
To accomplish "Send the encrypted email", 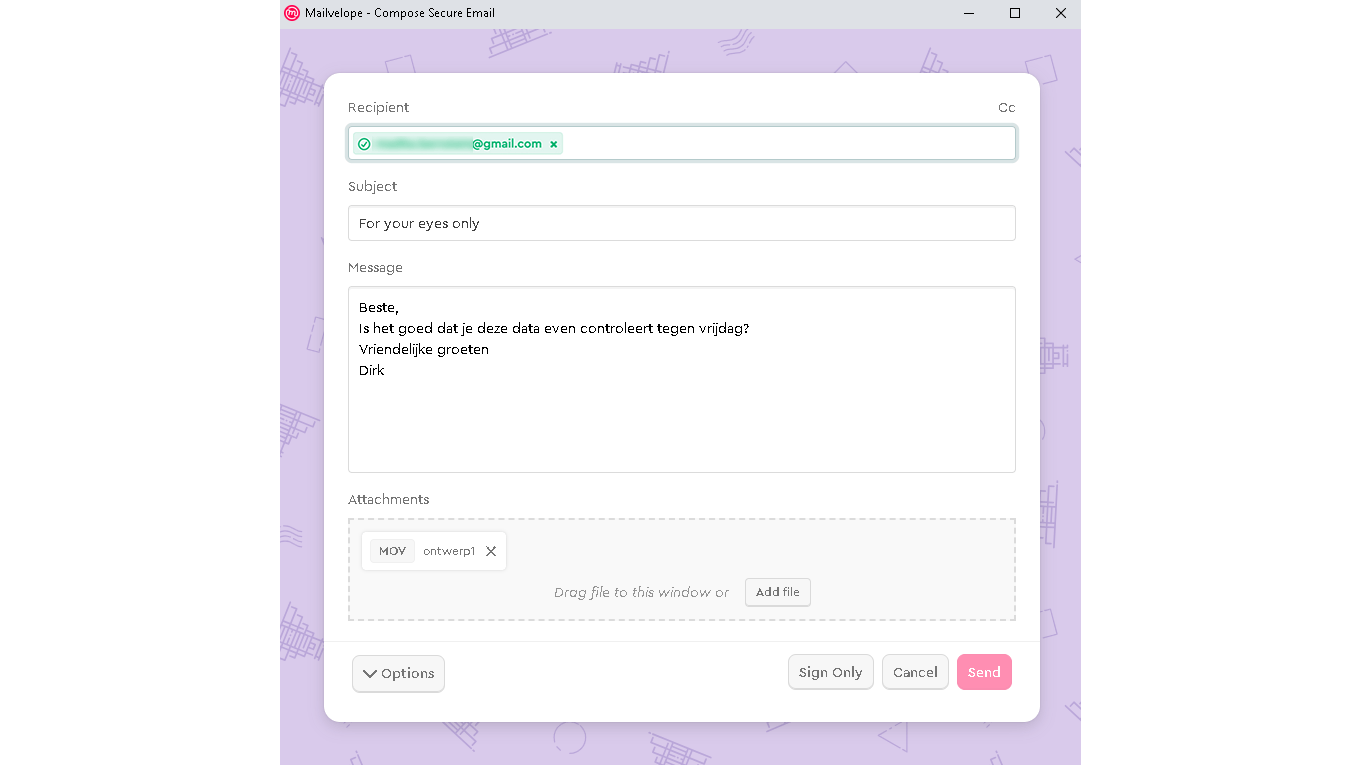I will (x=984, y=672).
